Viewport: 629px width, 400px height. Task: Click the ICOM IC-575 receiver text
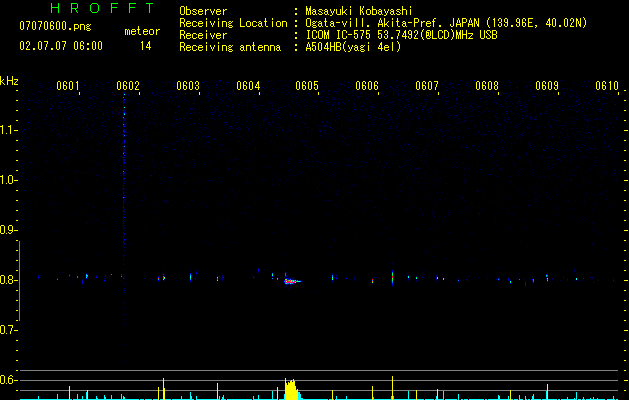pos(401,35)
